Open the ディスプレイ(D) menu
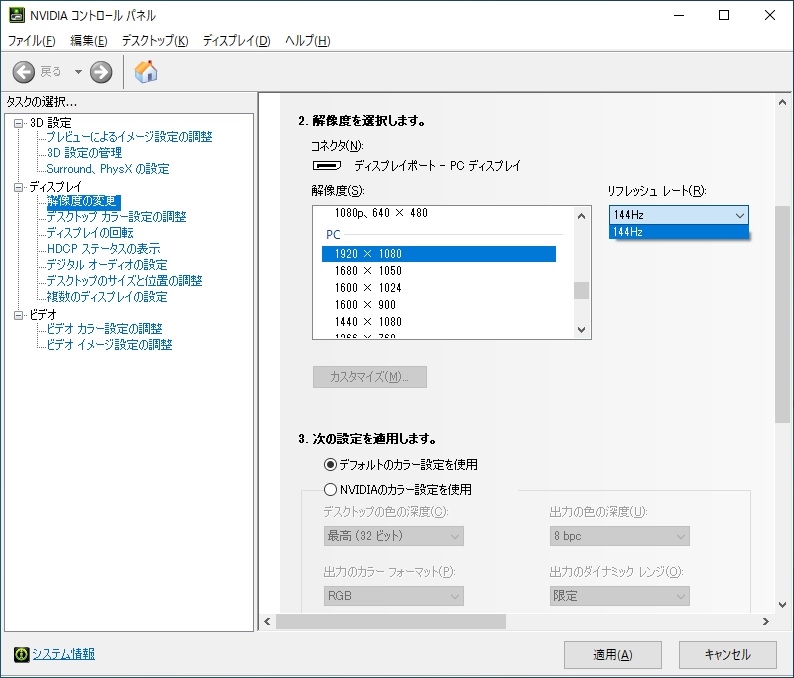The height and width of the screenshot is (678, 794). pyautogui.click(x=236, y=41)
